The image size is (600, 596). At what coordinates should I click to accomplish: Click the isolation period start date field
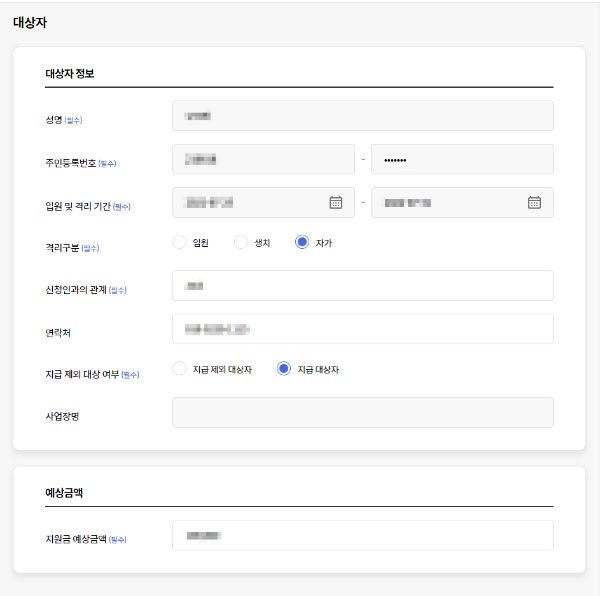263,202
